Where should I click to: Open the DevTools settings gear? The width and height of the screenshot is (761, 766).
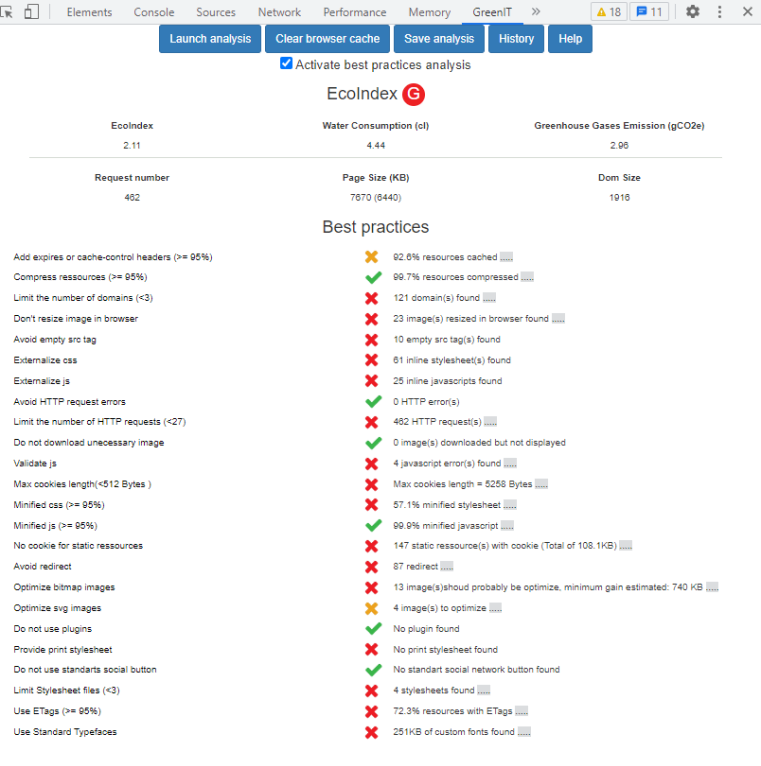pos(693,12)
